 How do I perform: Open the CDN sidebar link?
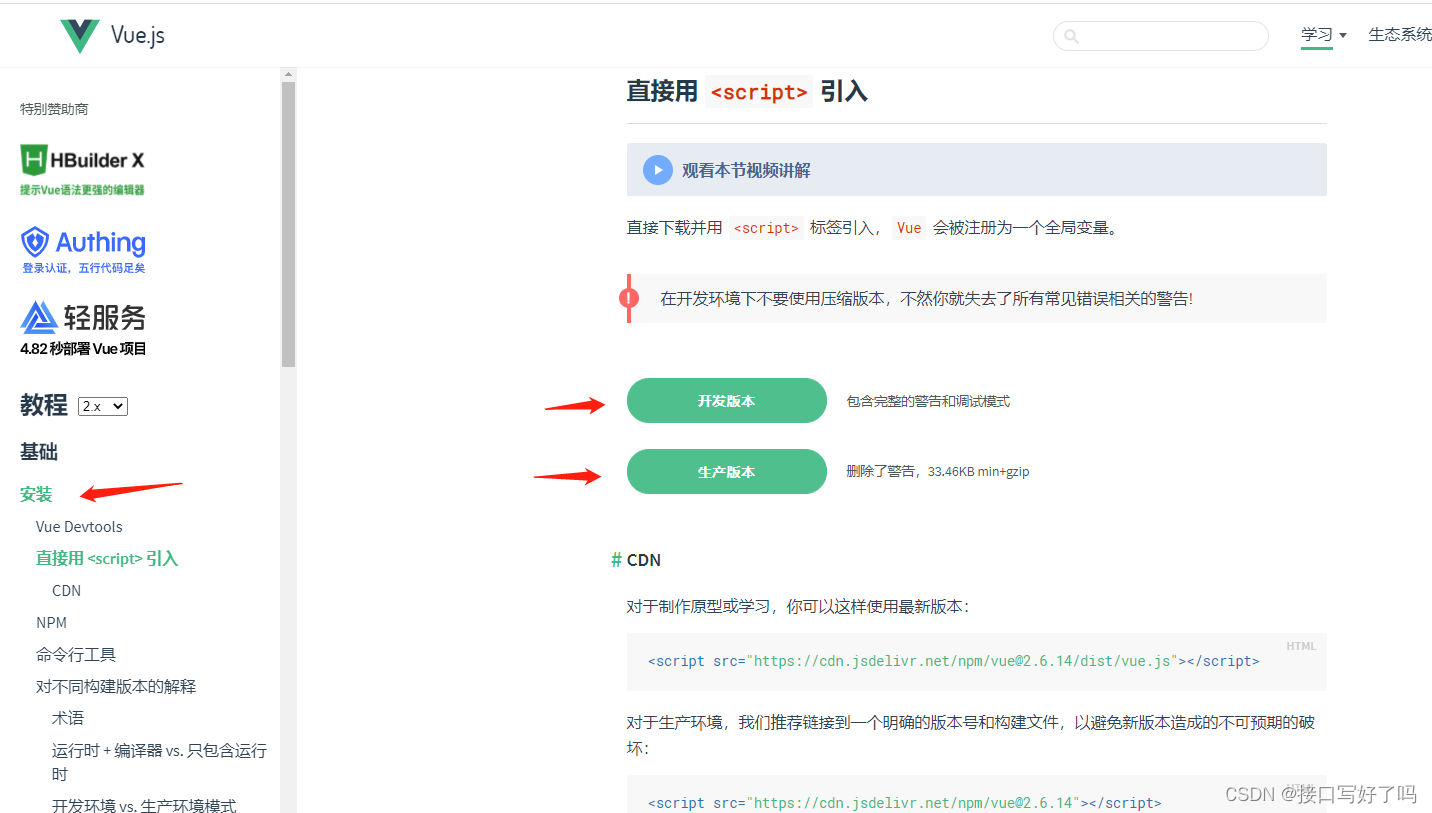[66, 590]
